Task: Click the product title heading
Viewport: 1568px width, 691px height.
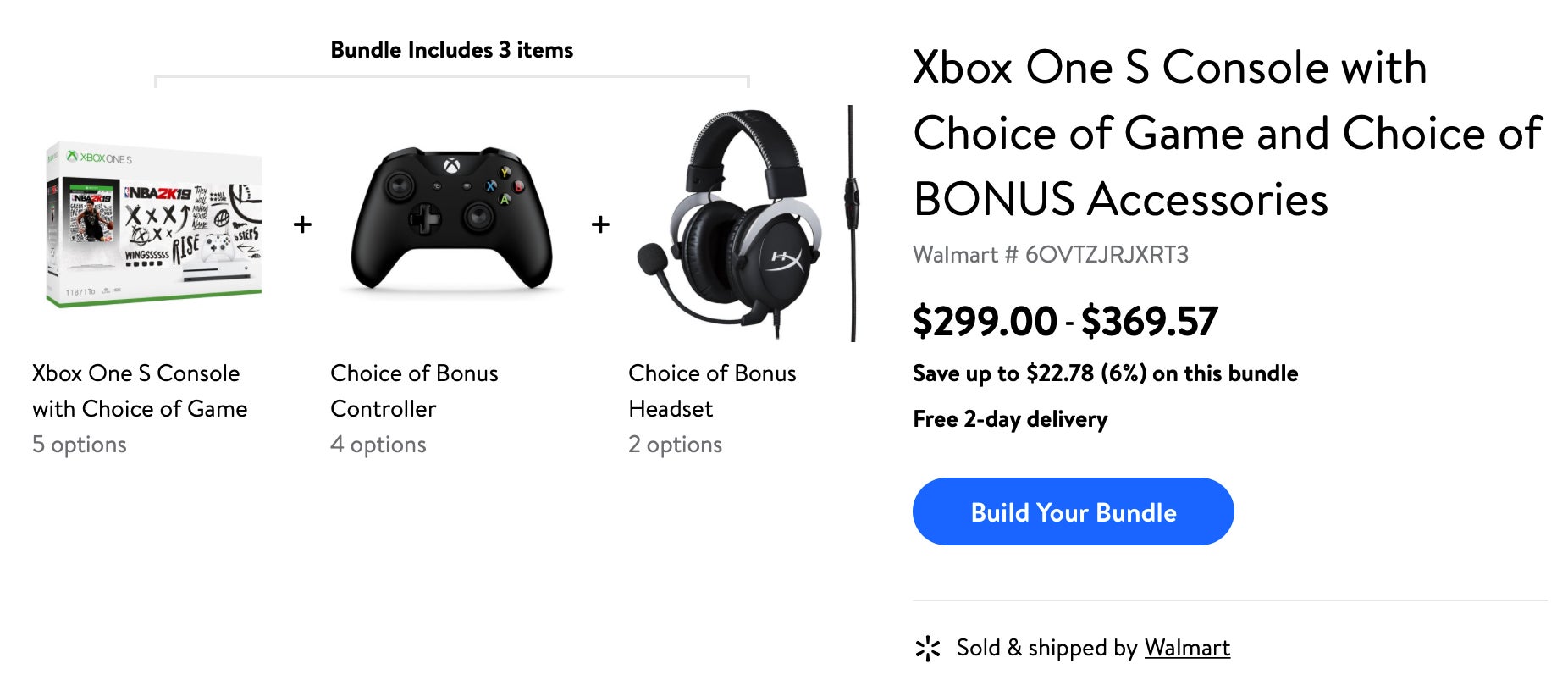Action: coord(1228,133)
